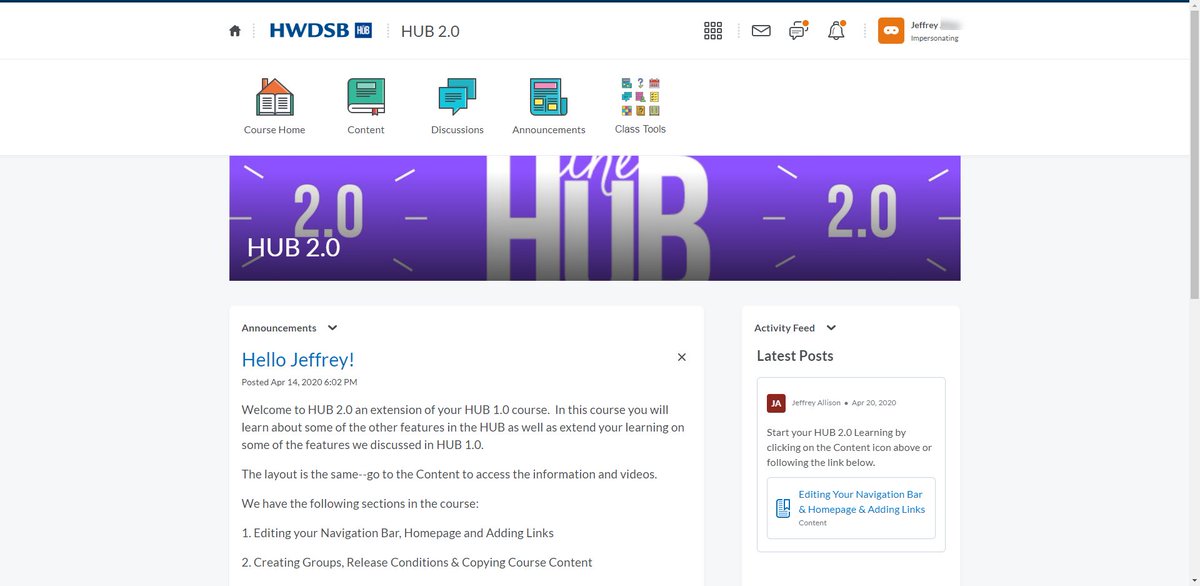The image size is (1200, 586).
Task: Click section 1 Editing your Navigation Bar text
Action: pyautogui.click(x=398, y=533)
